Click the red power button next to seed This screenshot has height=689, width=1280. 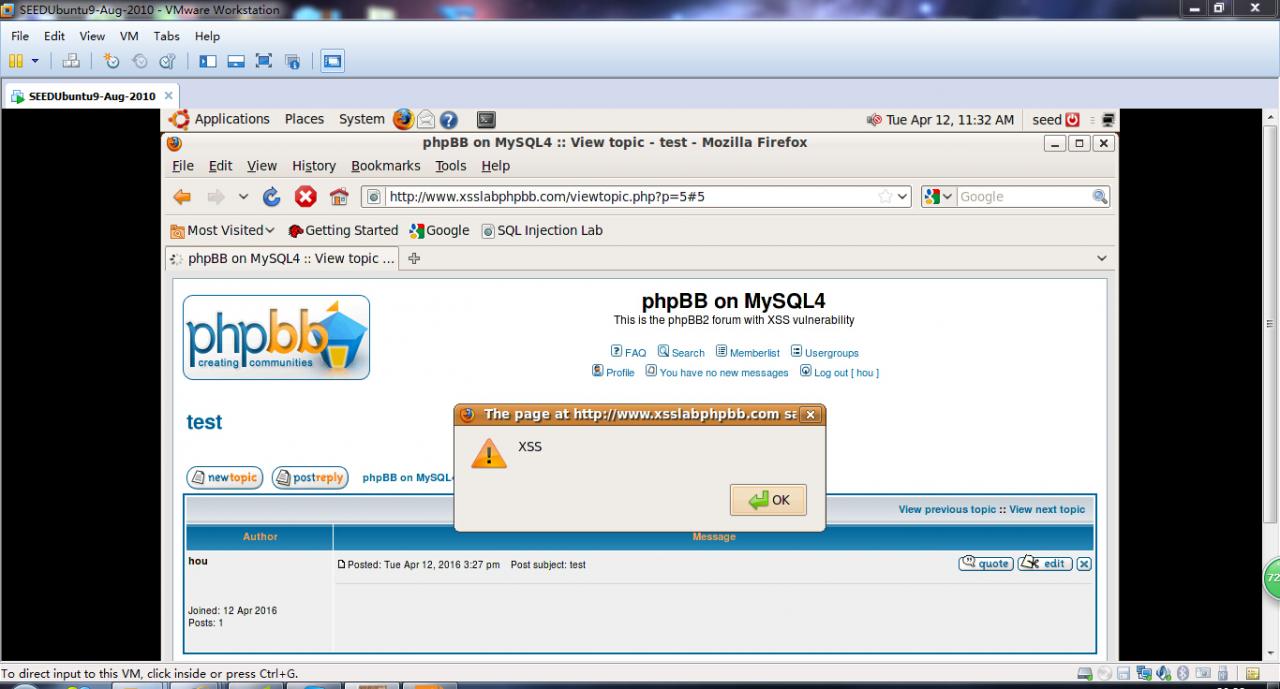(x=1072, y=120)
